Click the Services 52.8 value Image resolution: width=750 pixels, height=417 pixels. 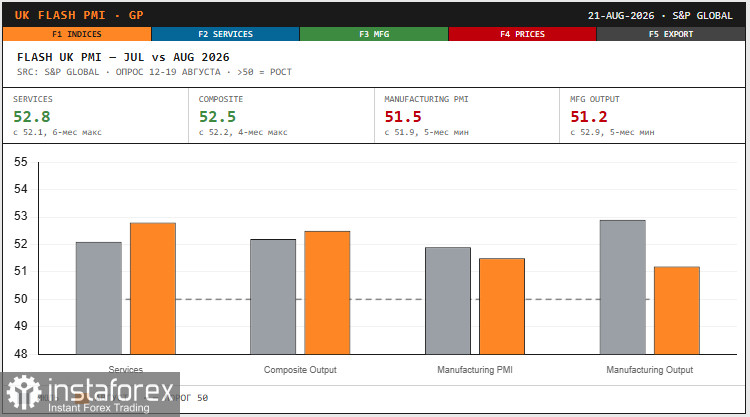coord(32,117)
